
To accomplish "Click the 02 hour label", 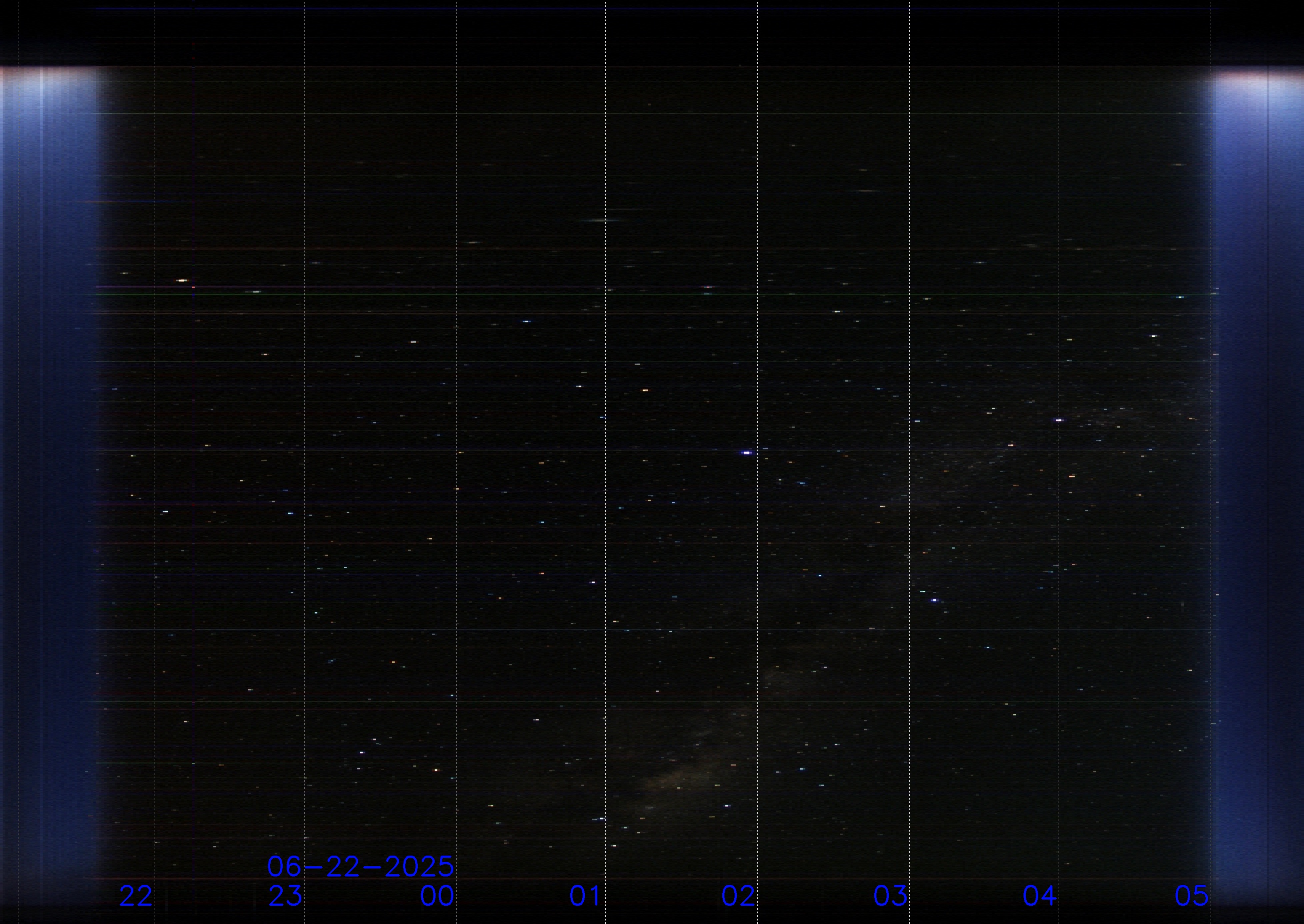I will tap(738, 896).
